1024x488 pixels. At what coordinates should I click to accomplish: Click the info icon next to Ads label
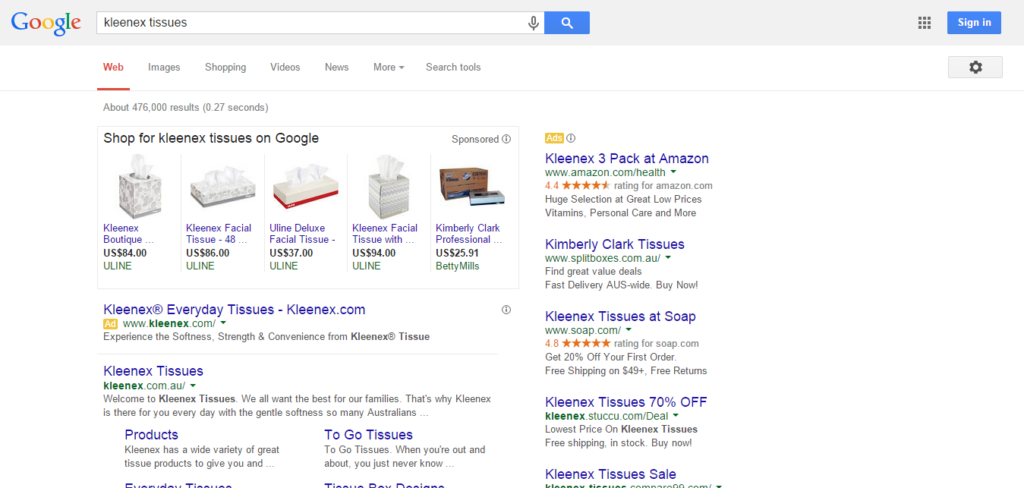point(571,138)
